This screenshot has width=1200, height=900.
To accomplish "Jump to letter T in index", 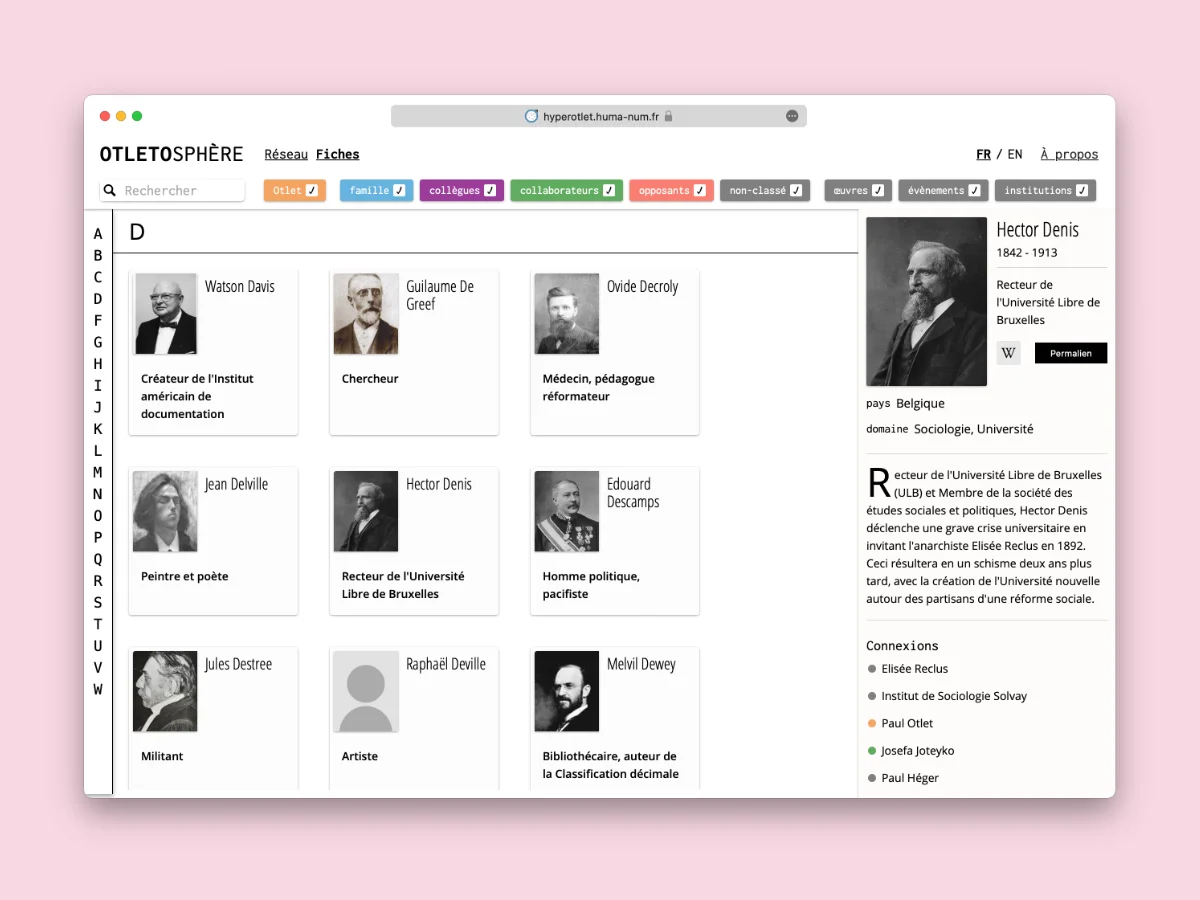I will pos(98,624).
